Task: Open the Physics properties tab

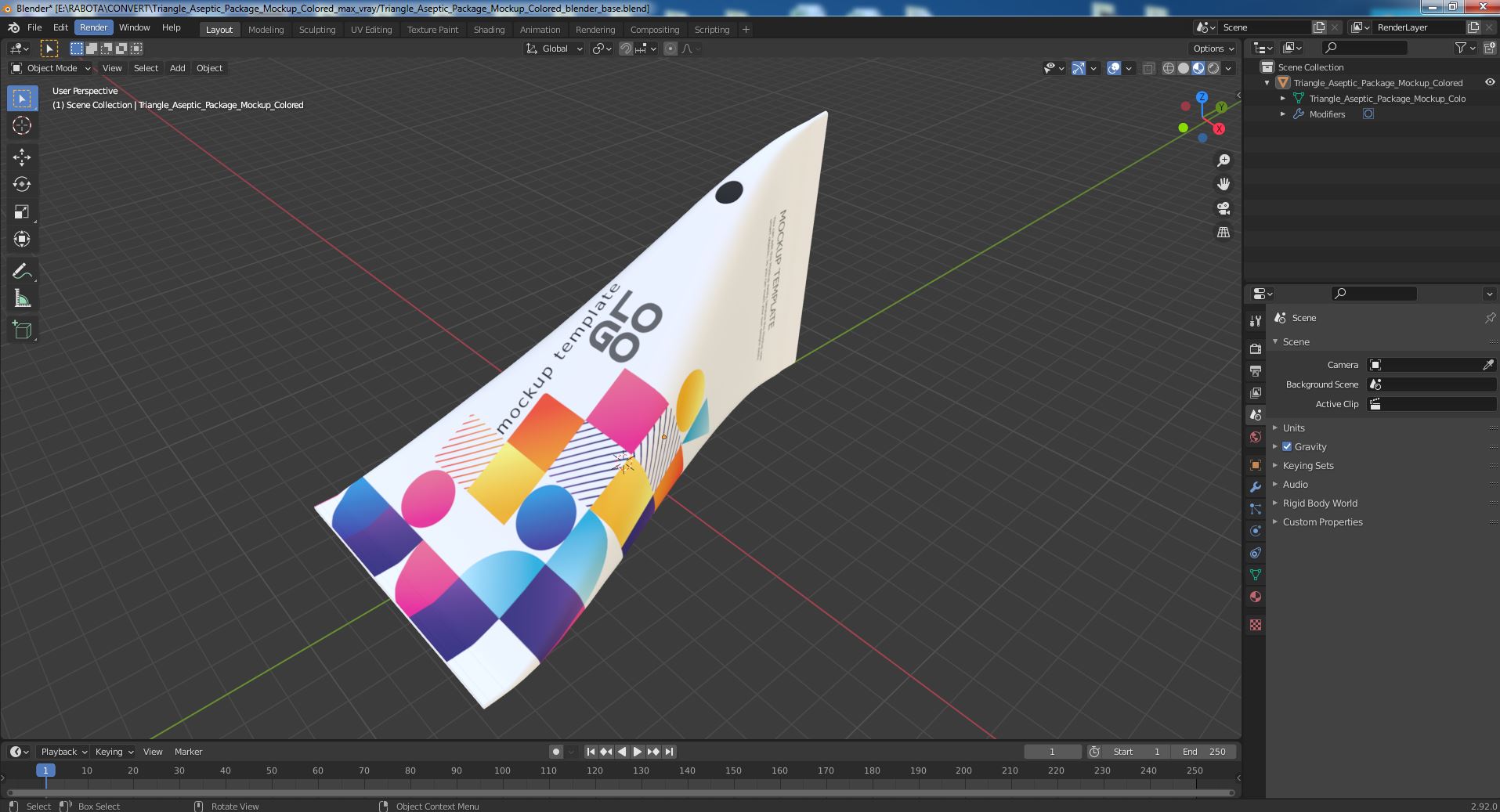Action: click(x=1256, y=531)
